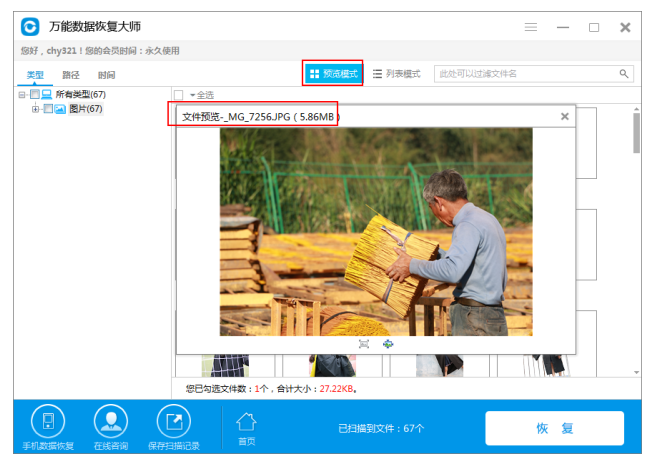Open online consultation icon
Image resolution: width=657 pixels, height=465 pixels.
point(111,421)
